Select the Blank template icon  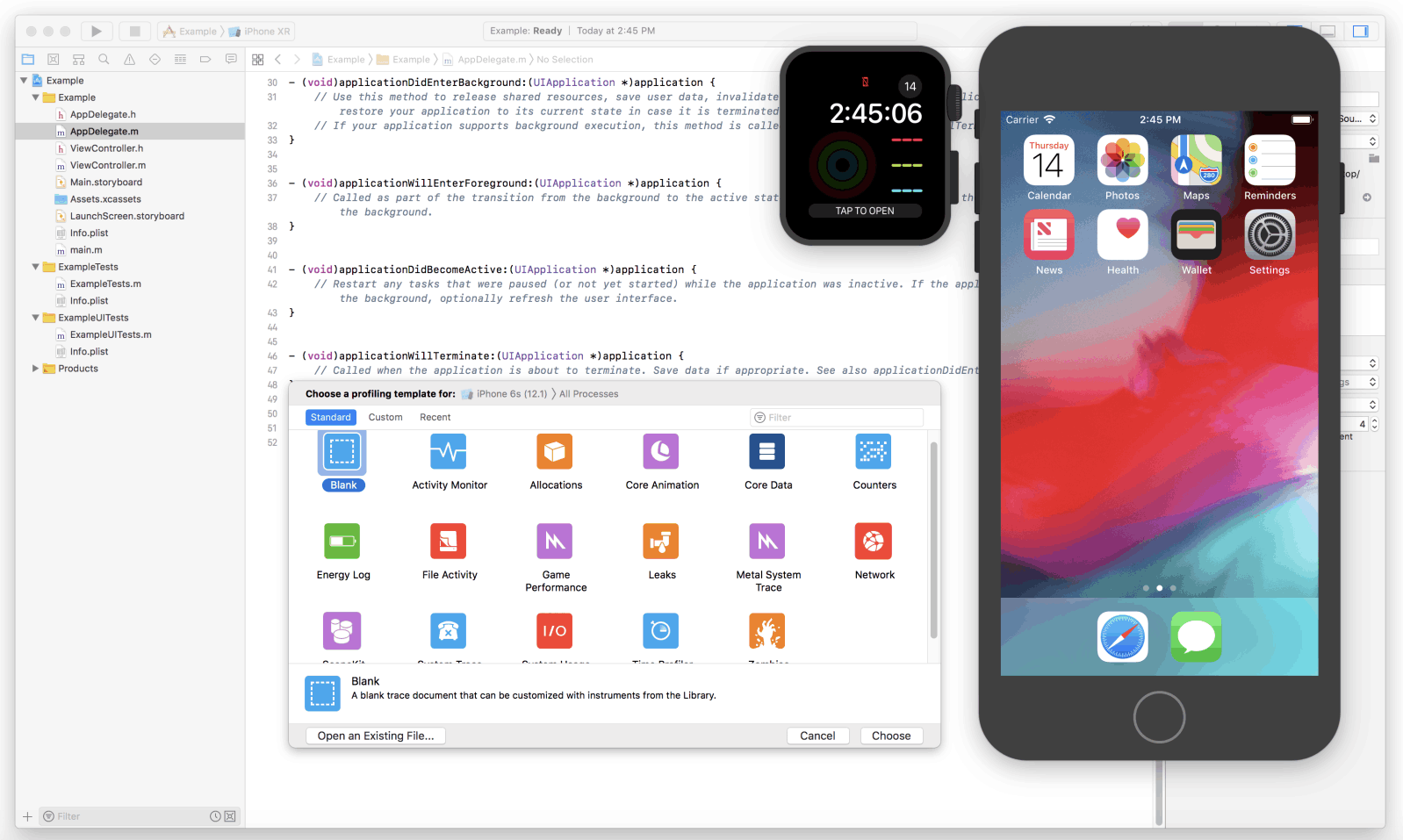click(342, 452)
